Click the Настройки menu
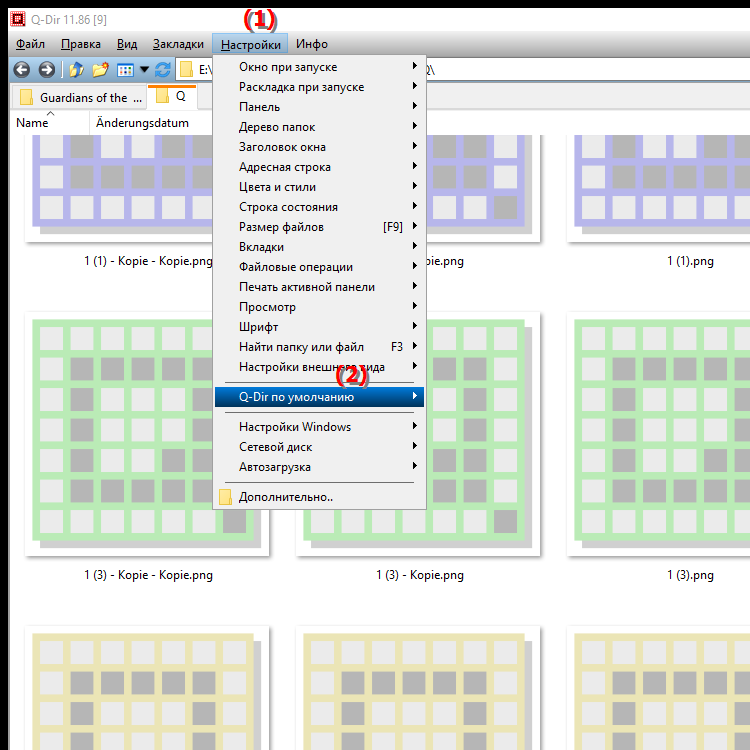Image resolution: width=750 pixels, height=750 pixels. [250, 44]
